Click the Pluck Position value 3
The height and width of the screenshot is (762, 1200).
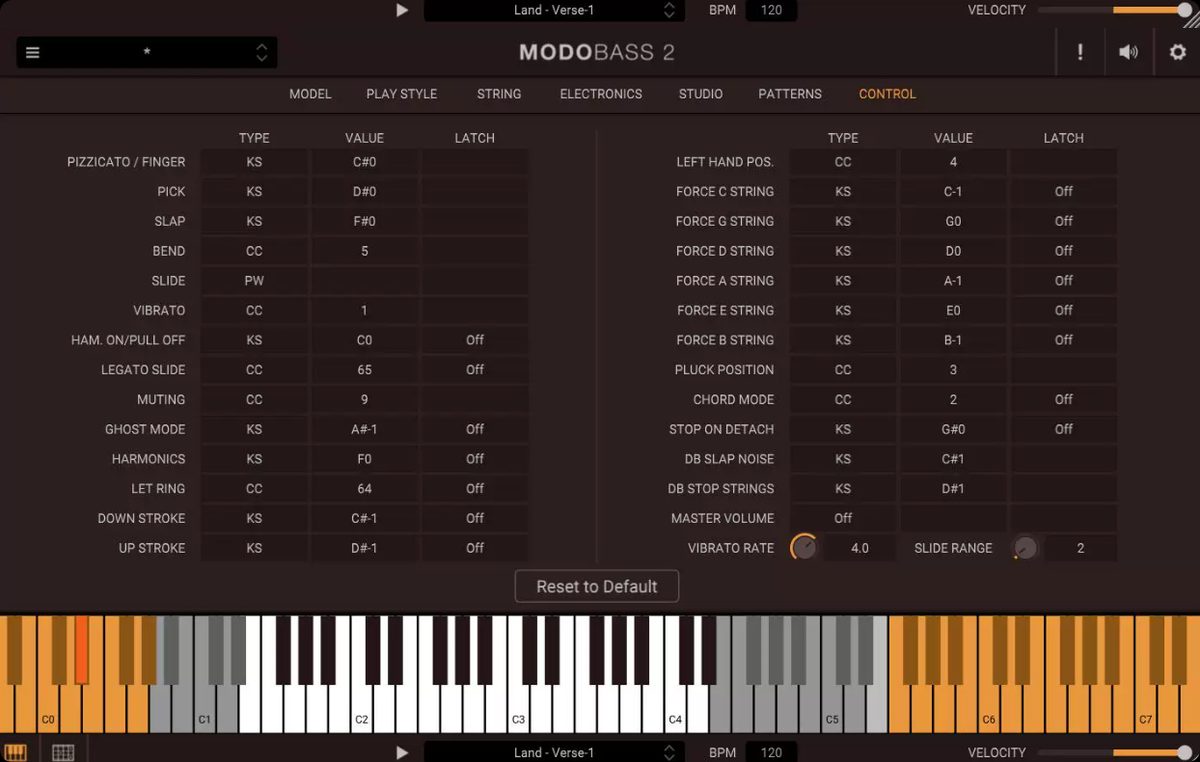[953, 370]
